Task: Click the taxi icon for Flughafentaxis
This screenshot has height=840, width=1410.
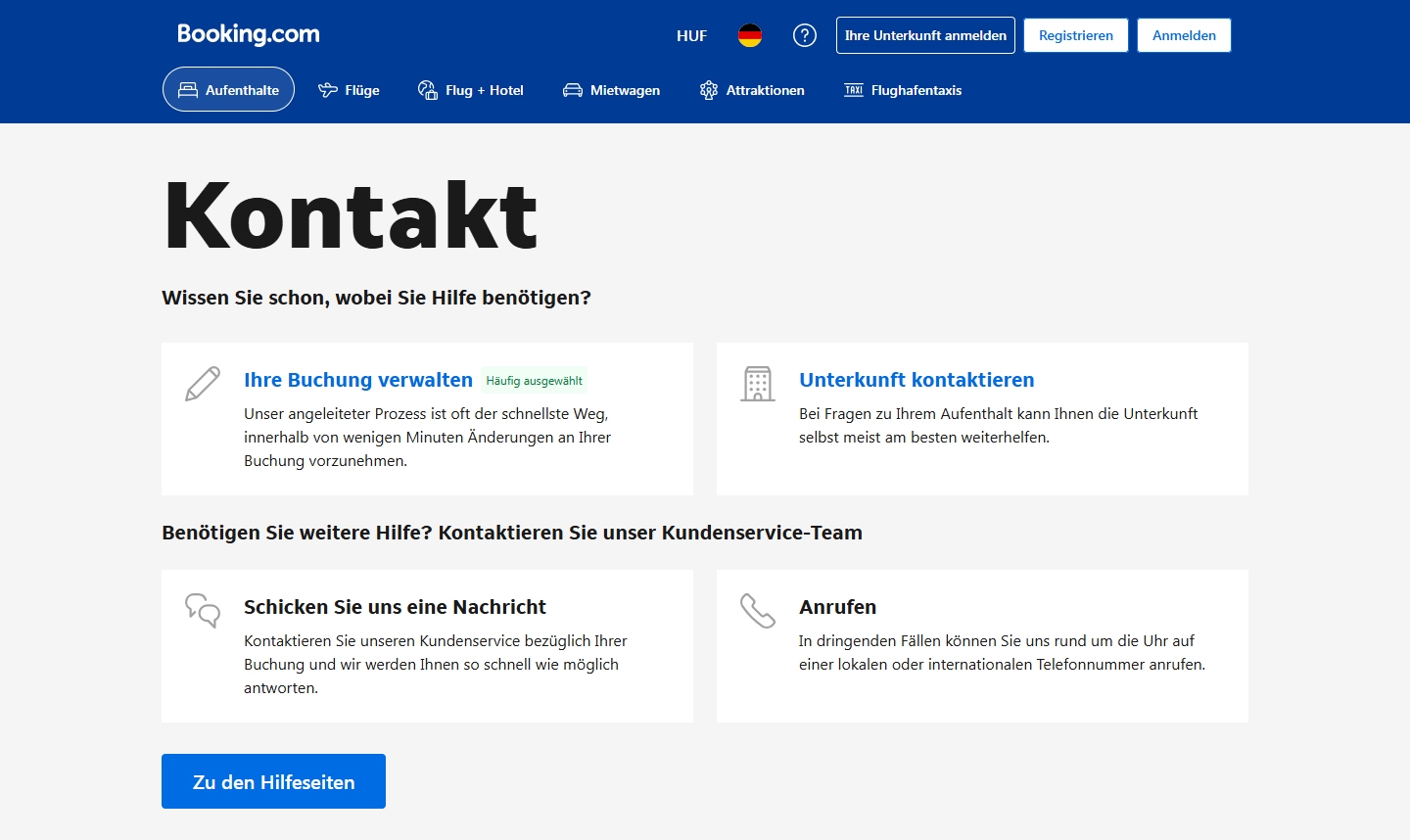Action: click(x=854, y=90)
